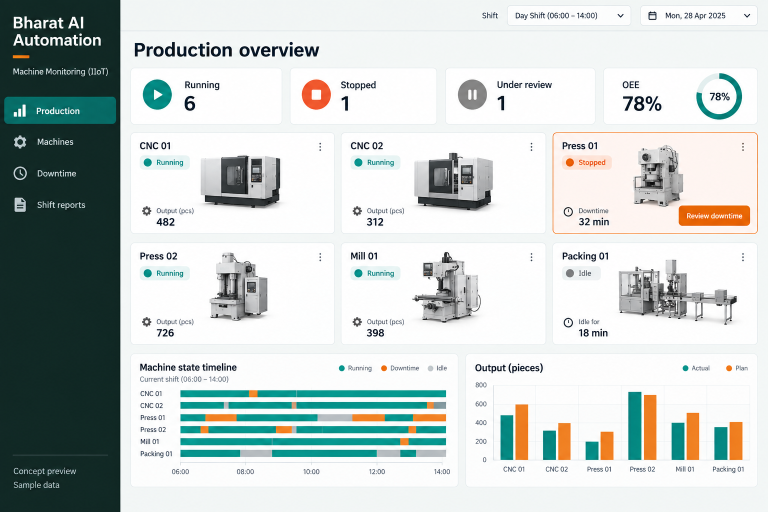Screen dimensions: 768x512
Task: Click the Mill 01 card title
Action: click(x=364, y=256)
